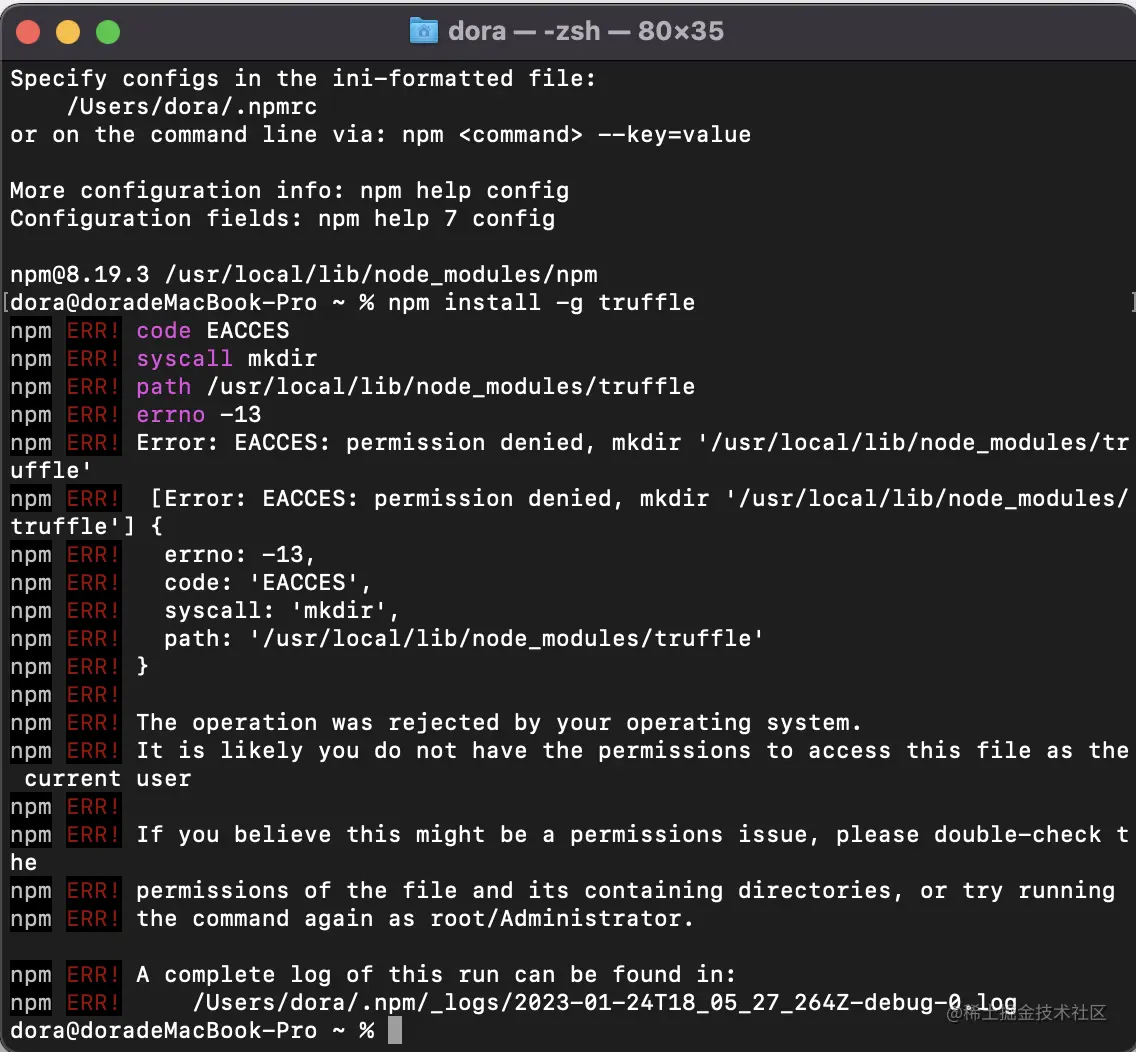Click the home folder icon in title bar
The image size is (1136, 1052).
(x=424, y=31)
